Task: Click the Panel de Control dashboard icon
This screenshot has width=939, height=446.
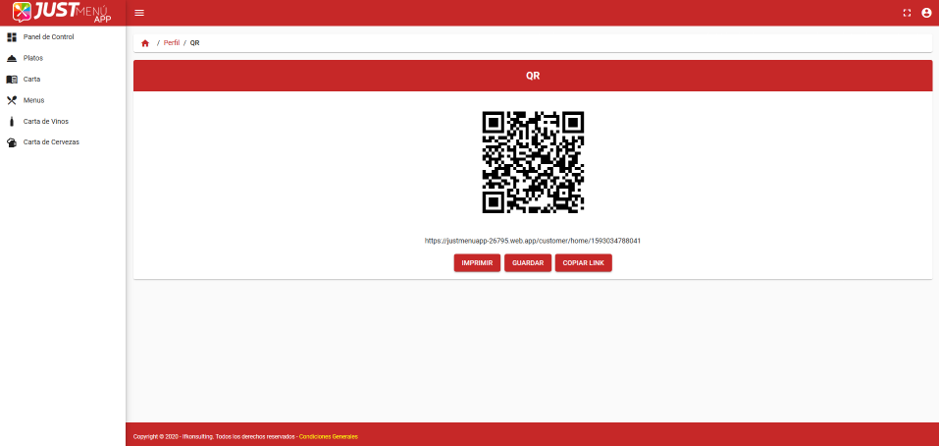Action: click(x=12, y=37)
